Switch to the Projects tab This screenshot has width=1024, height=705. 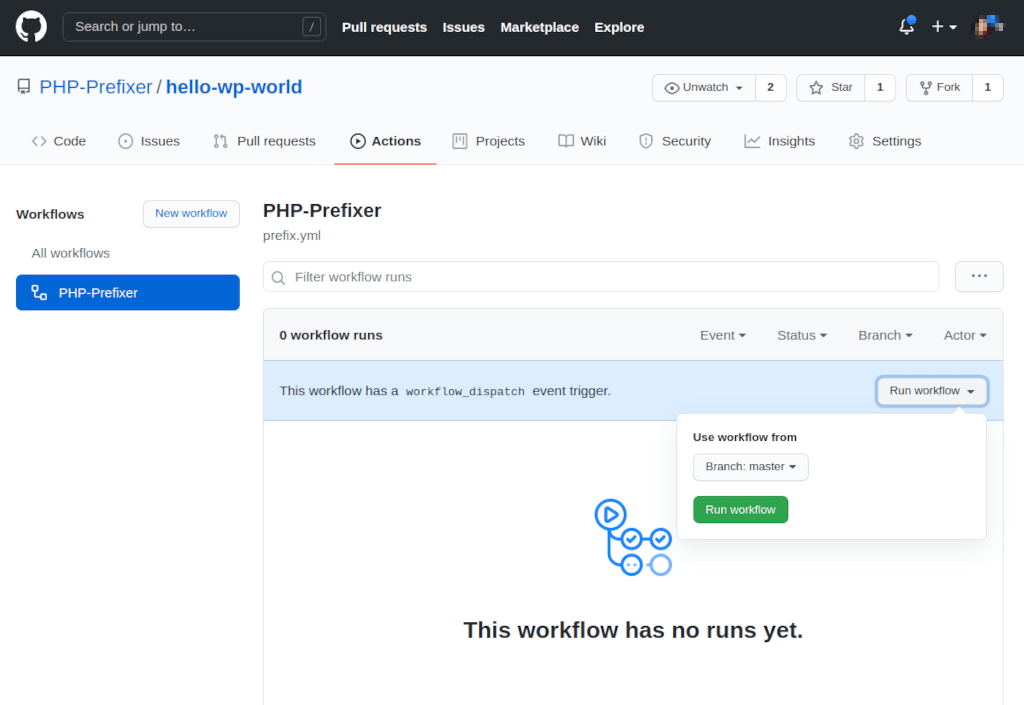click(x=488, y=141)
